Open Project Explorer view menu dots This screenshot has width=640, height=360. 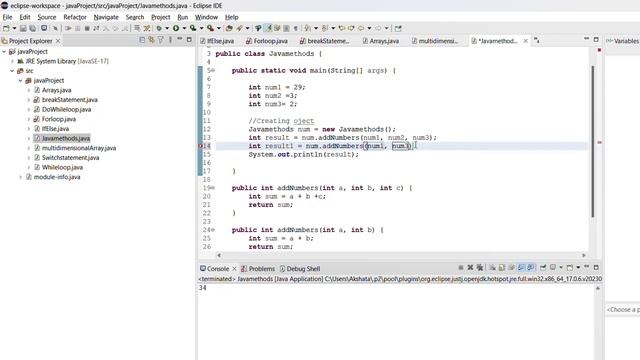click(170, 40)
